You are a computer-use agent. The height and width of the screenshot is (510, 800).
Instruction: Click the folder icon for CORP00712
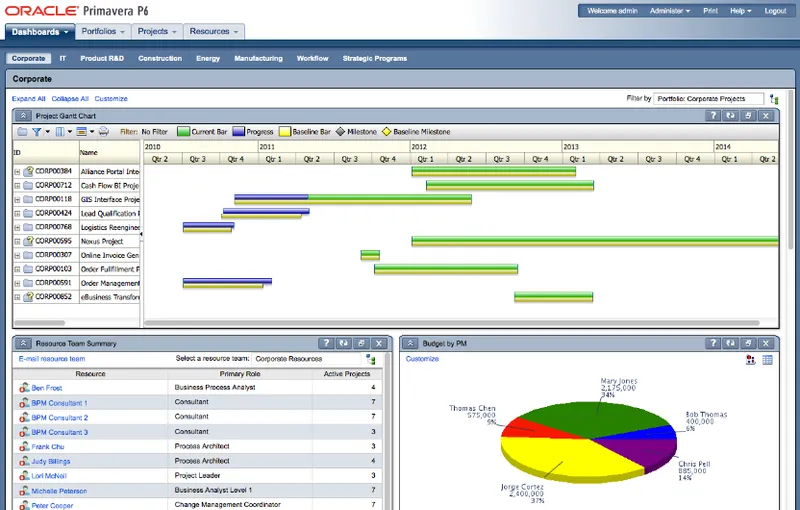(28, 185)
